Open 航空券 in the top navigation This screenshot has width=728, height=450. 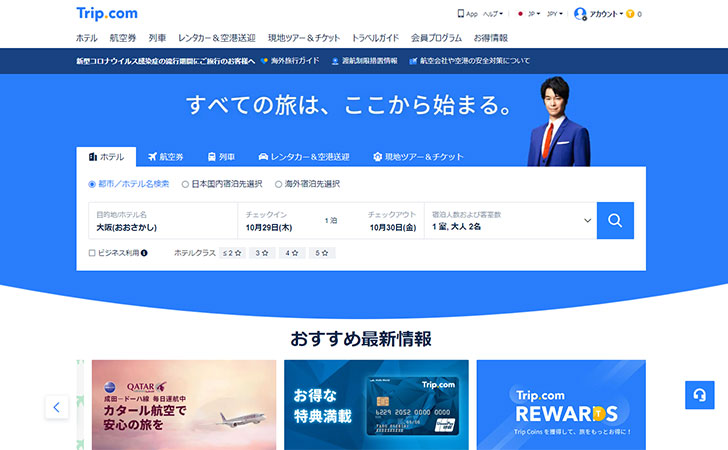click(123, 38)
